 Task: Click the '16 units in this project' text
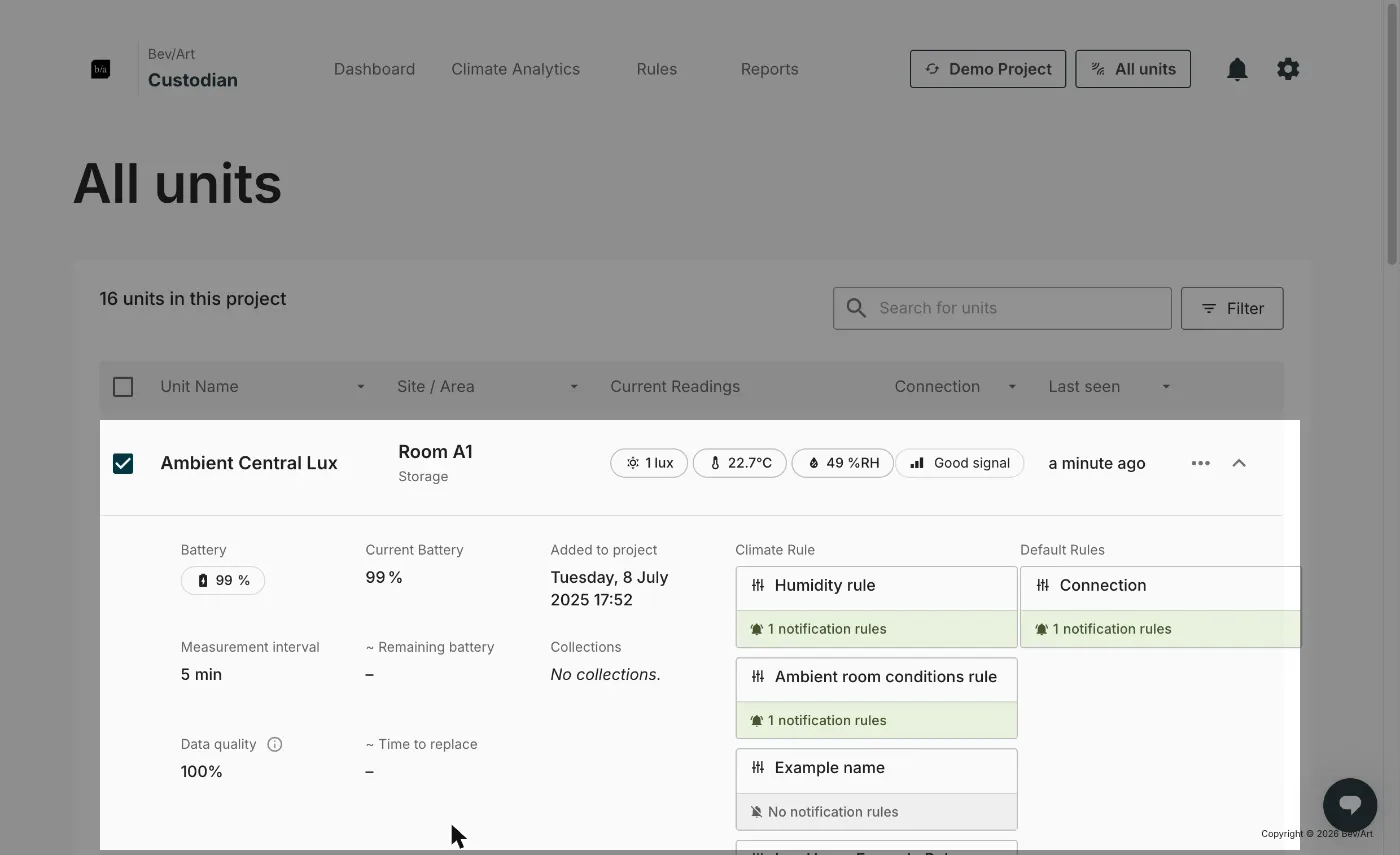tap(193, 299)
